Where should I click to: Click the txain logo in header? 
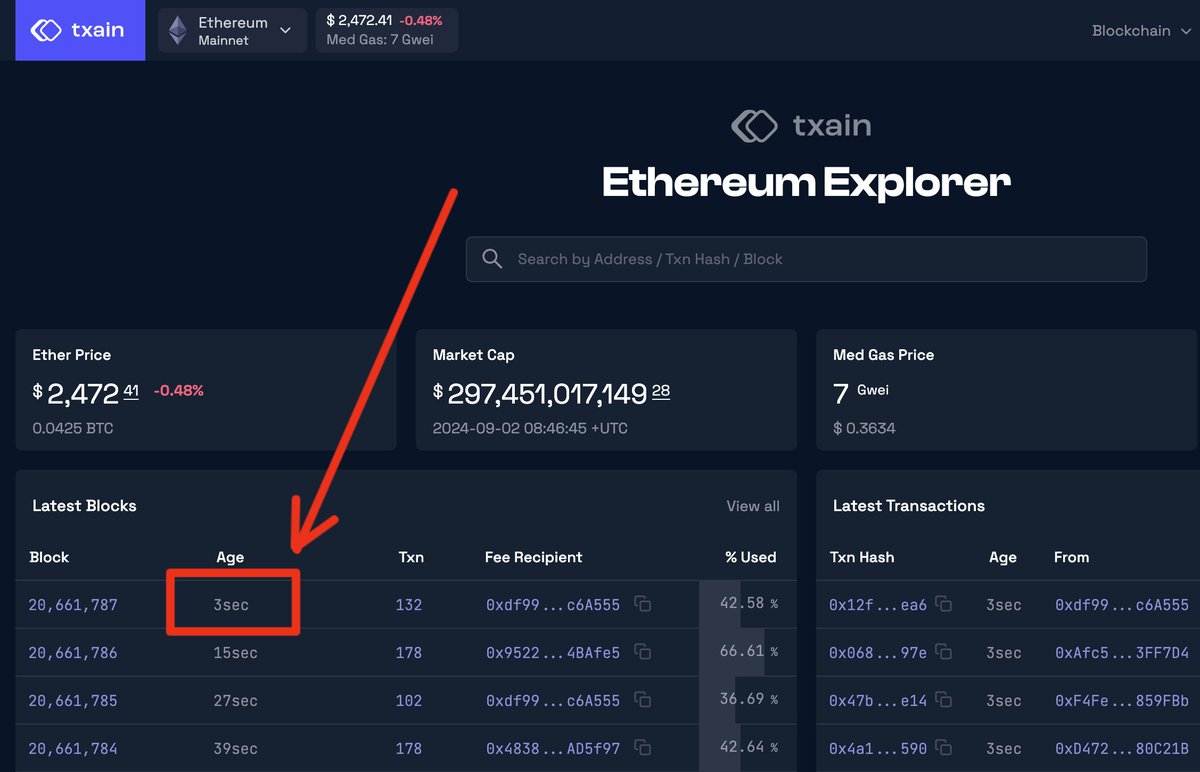point(79,30)
